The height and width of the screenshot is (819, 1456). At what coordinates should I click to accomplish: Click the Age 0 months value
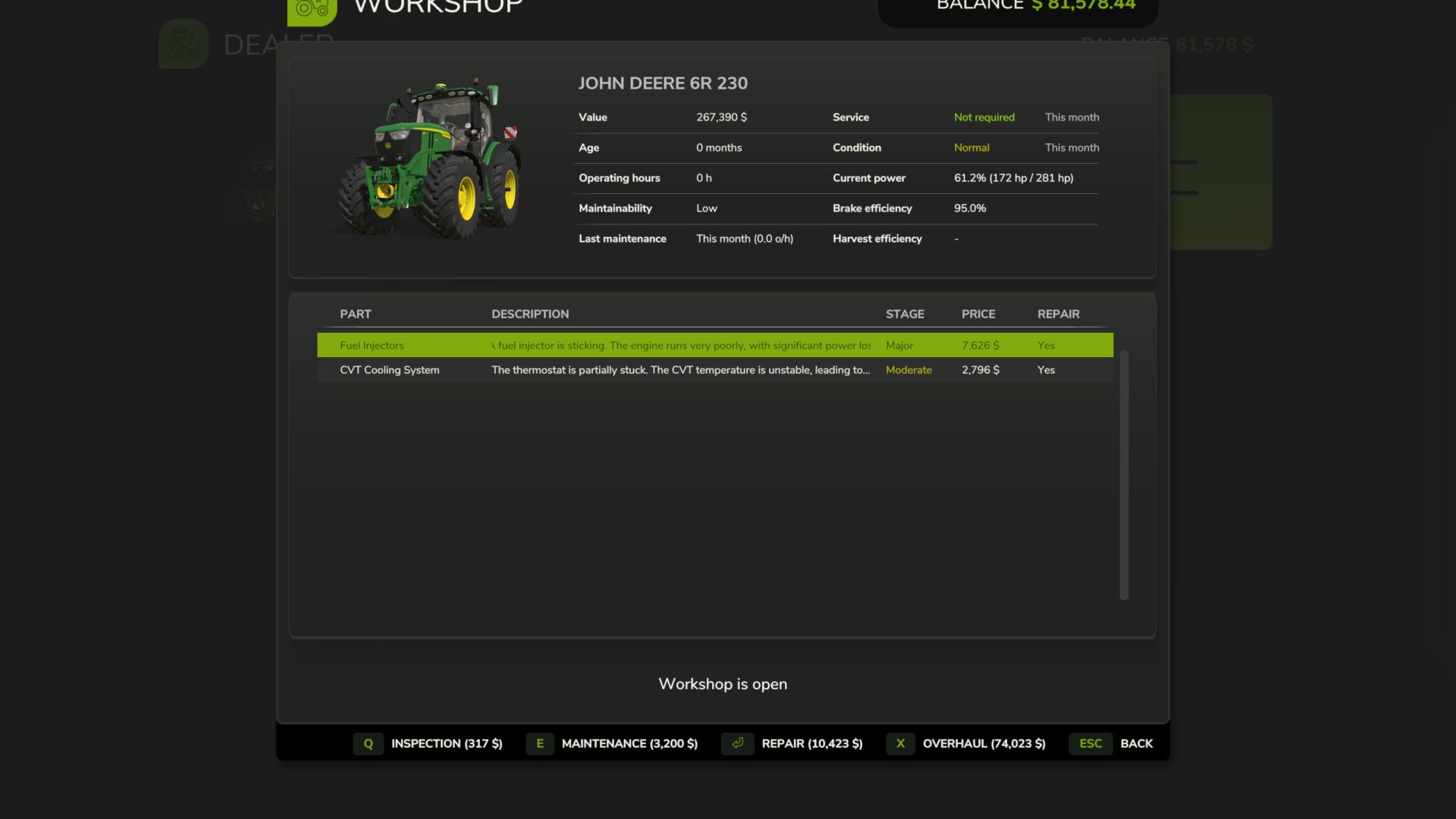(x=719, y=147)
